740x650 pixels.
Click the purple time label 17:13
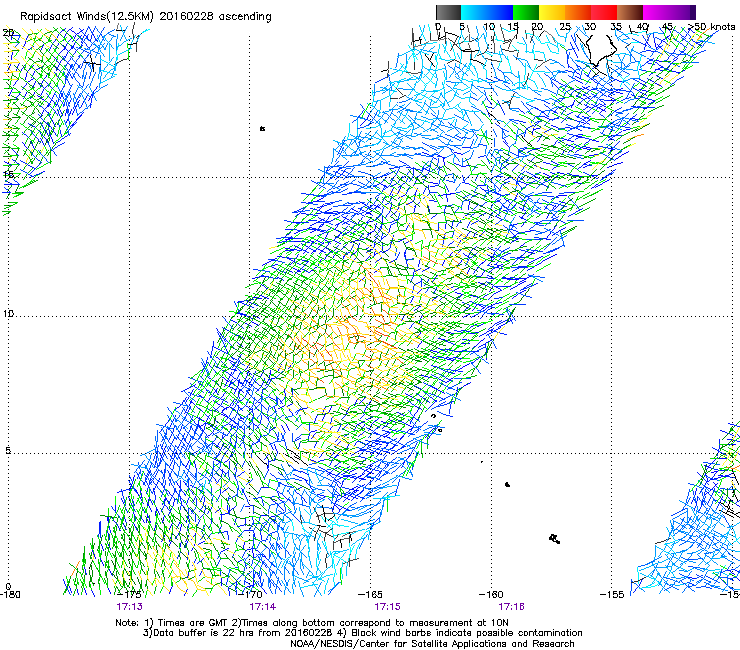(129, 607)
